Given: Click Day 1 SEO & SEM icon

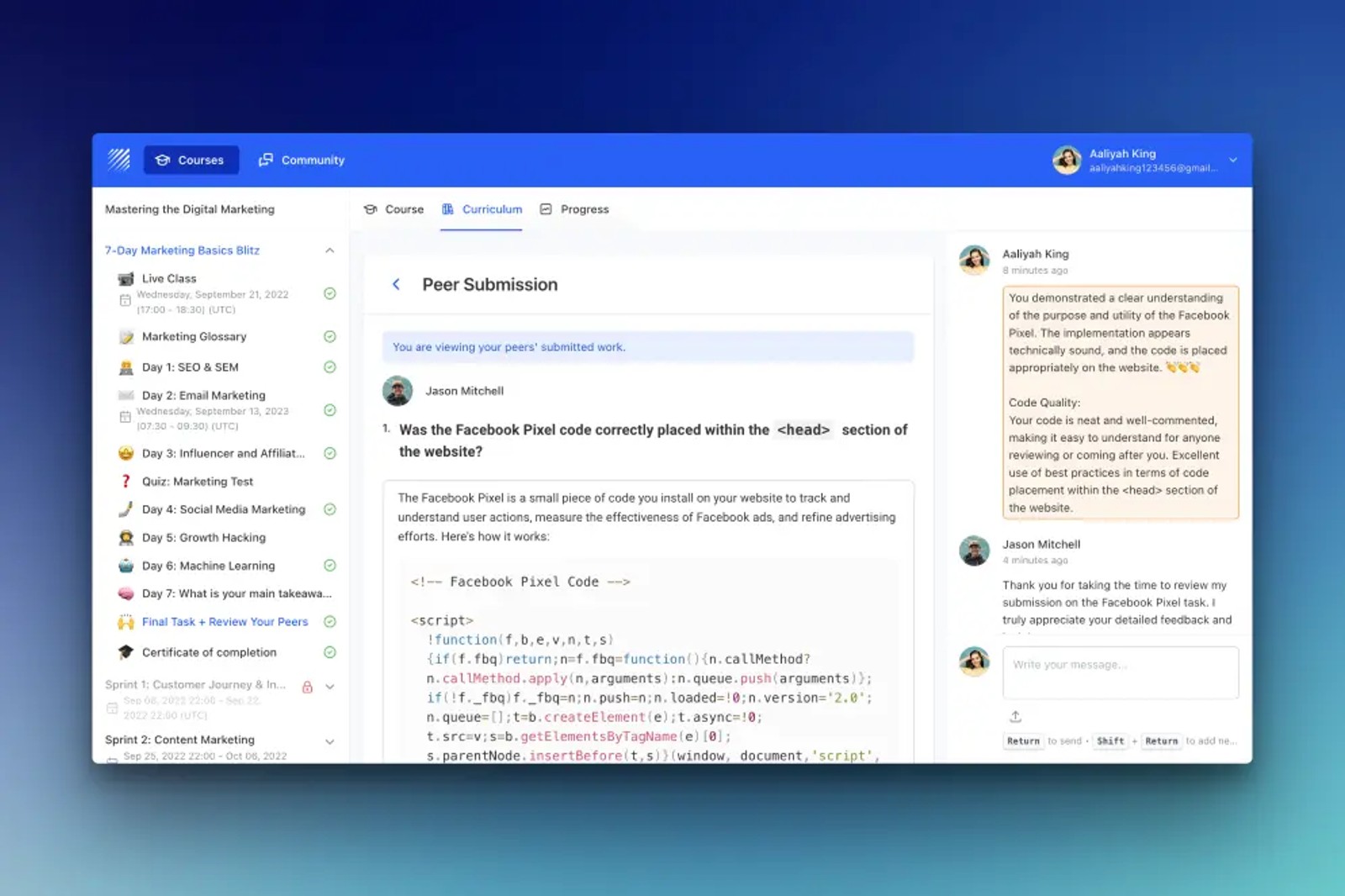Looking at the screenshot, I should (x=126, y=367).
